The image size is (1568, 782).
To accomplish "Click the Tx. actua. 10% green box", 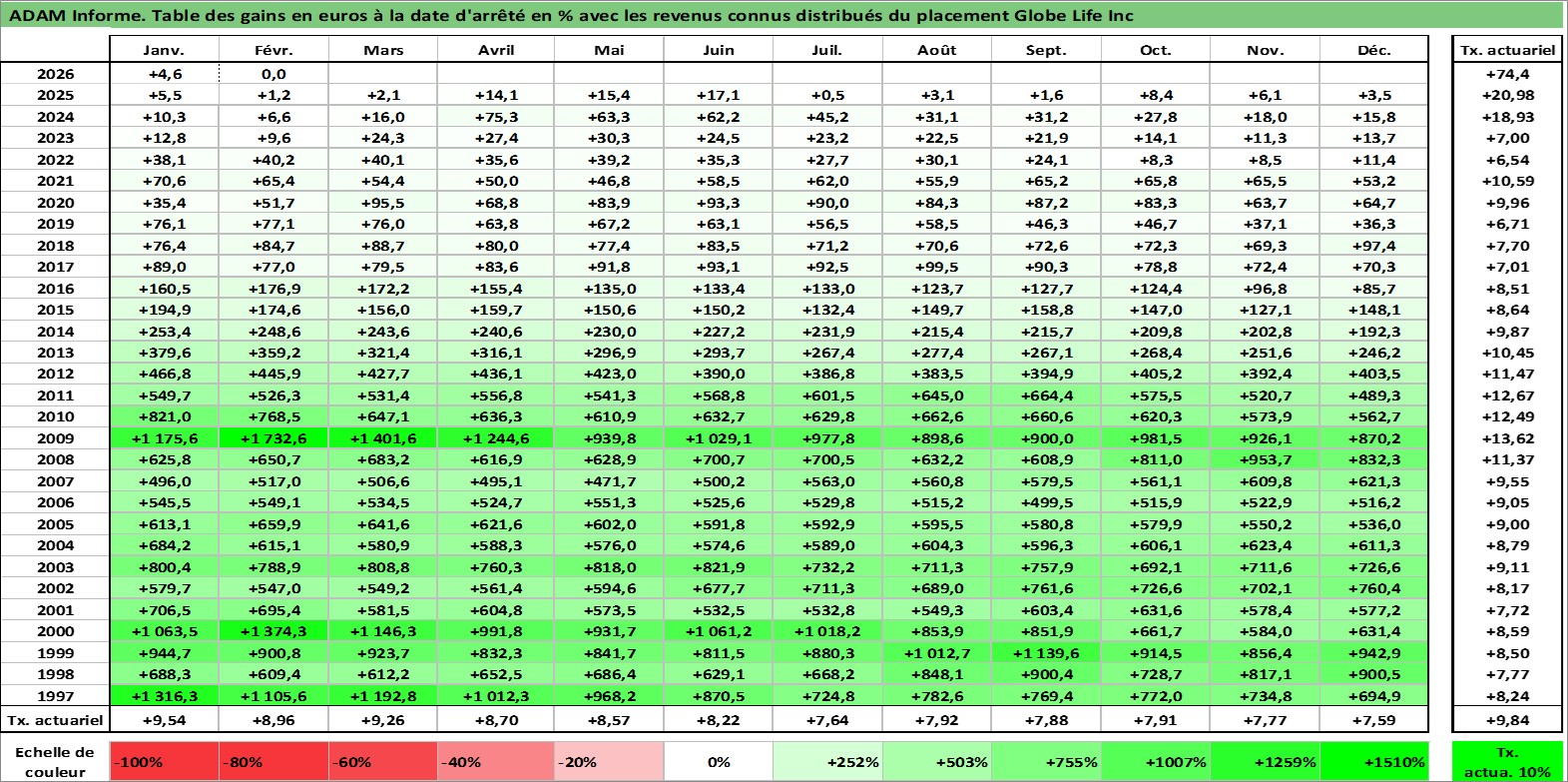I will point(1507,761).
